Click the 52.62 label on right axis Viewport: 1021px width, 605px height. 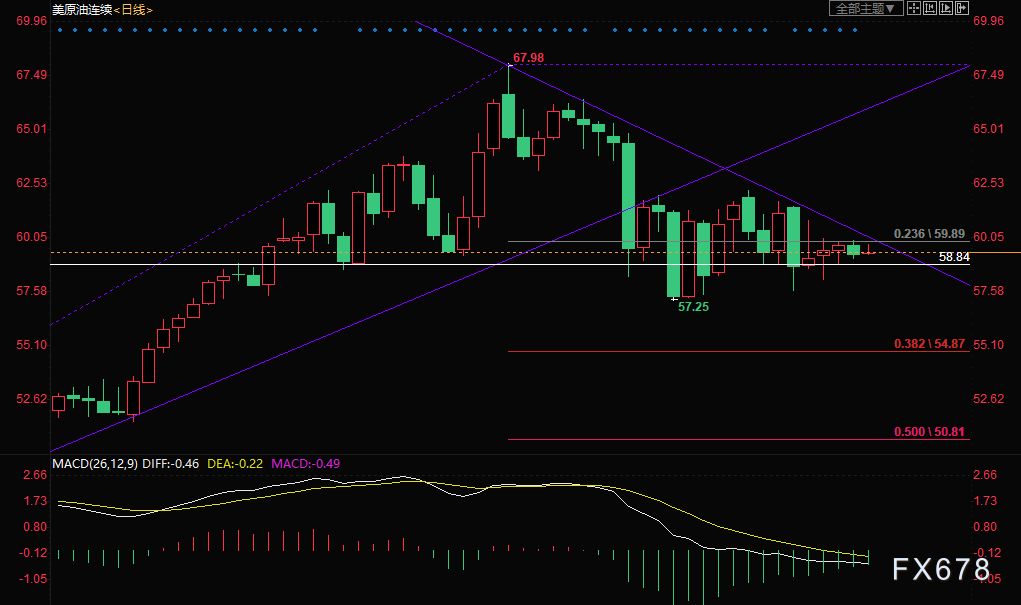pos(988,399)
